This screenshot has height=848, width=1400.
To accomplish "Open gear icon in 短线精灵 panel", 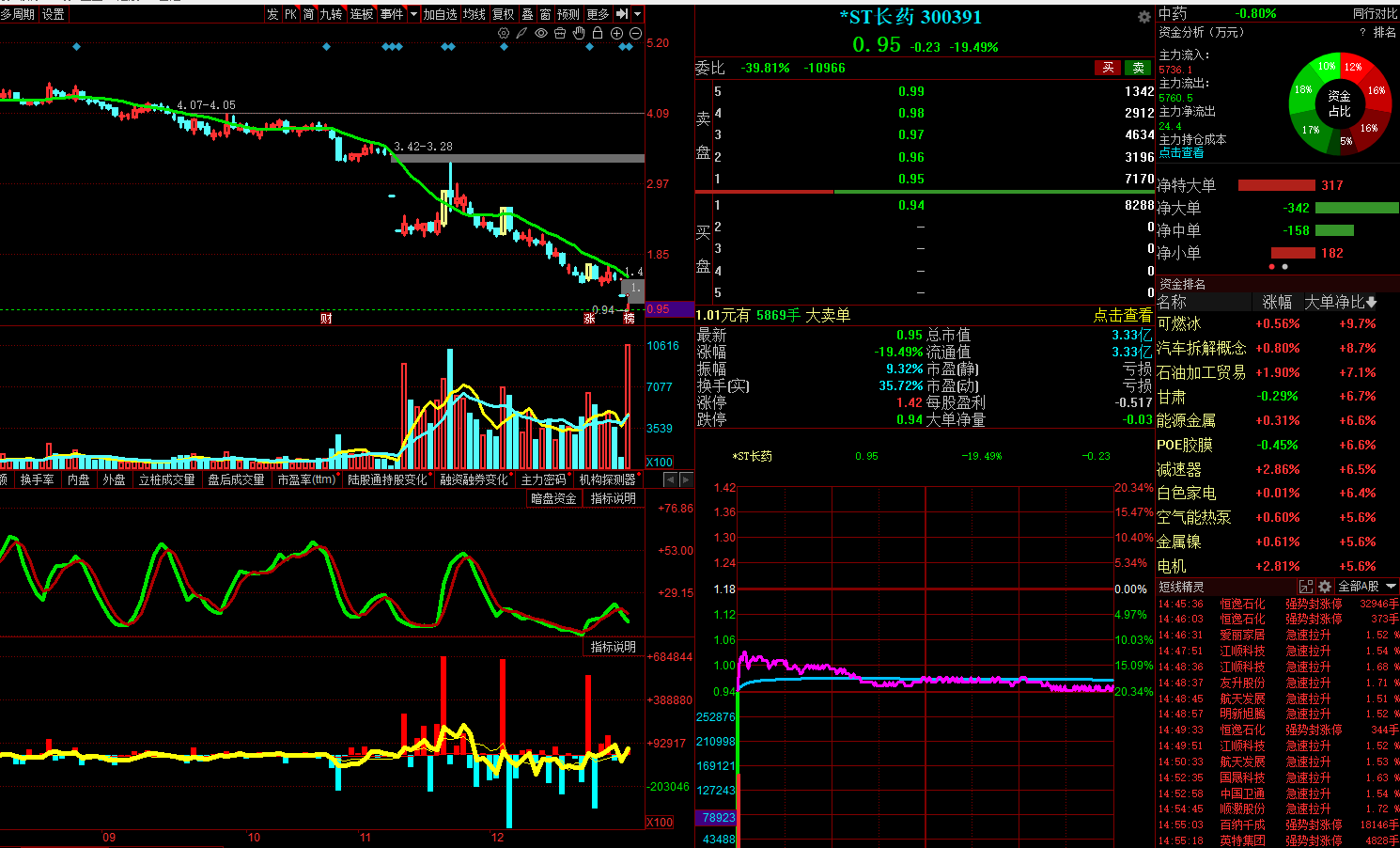I will (x=1325, y=587).
